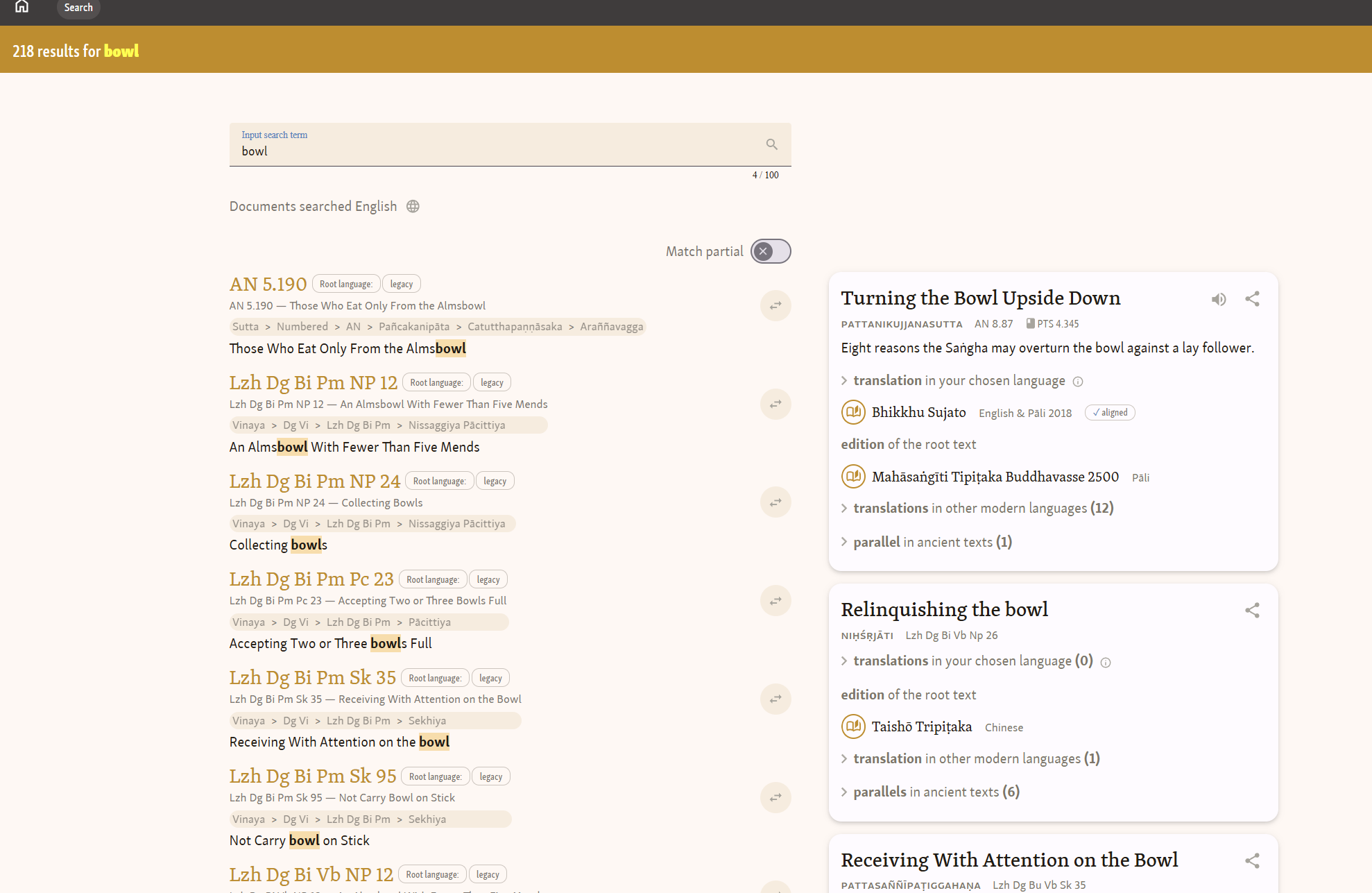Click the magnifier search icon in input
1372x893 pixels.
pos(771,144)
